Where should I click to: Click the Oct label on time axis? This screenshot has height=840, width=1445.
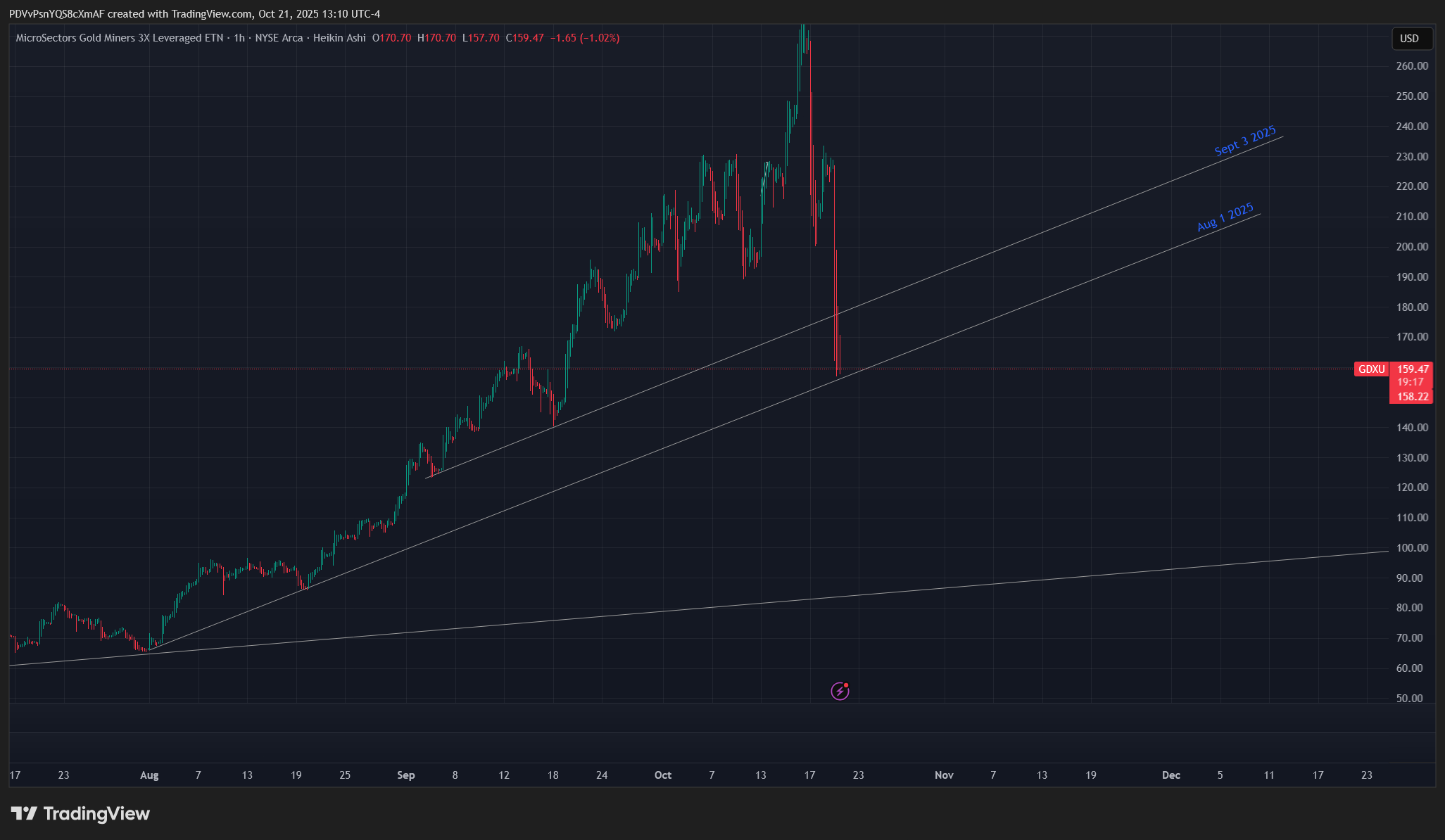tap(663, 775)
